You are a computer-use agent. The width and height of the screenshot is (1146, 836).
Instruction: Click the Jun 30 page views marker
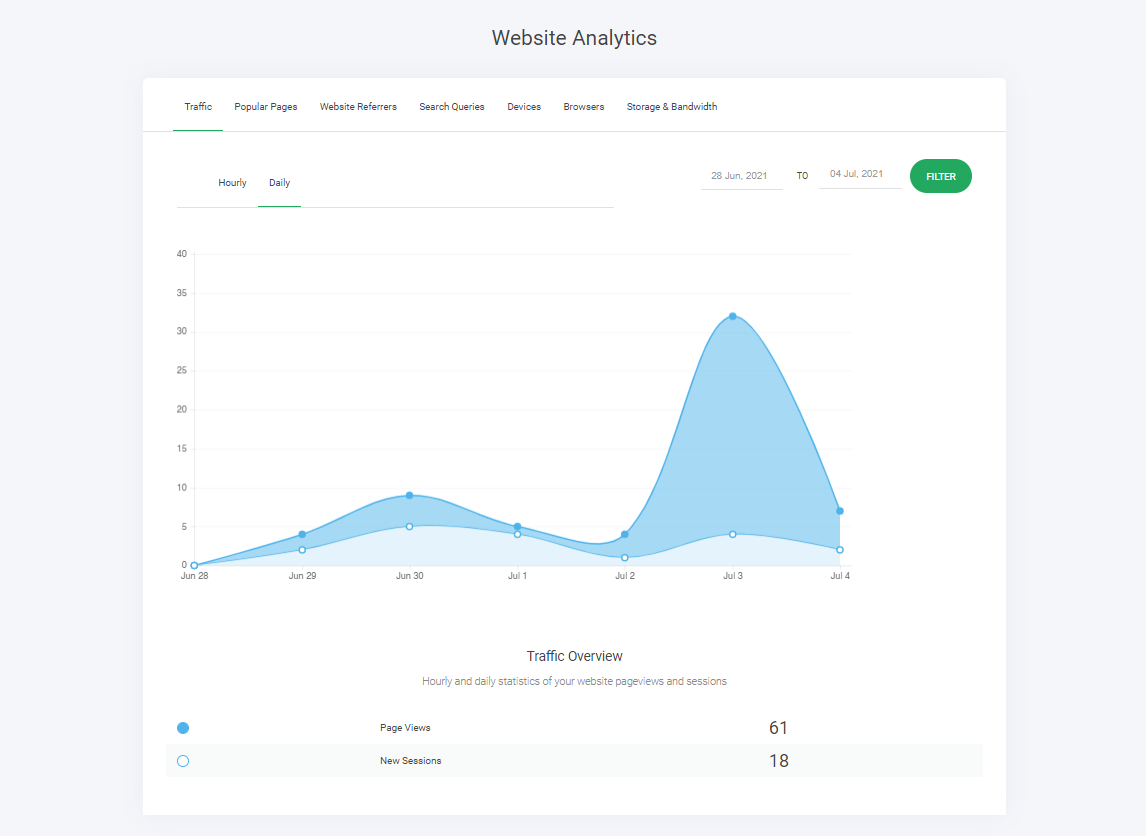coord(409,495)
